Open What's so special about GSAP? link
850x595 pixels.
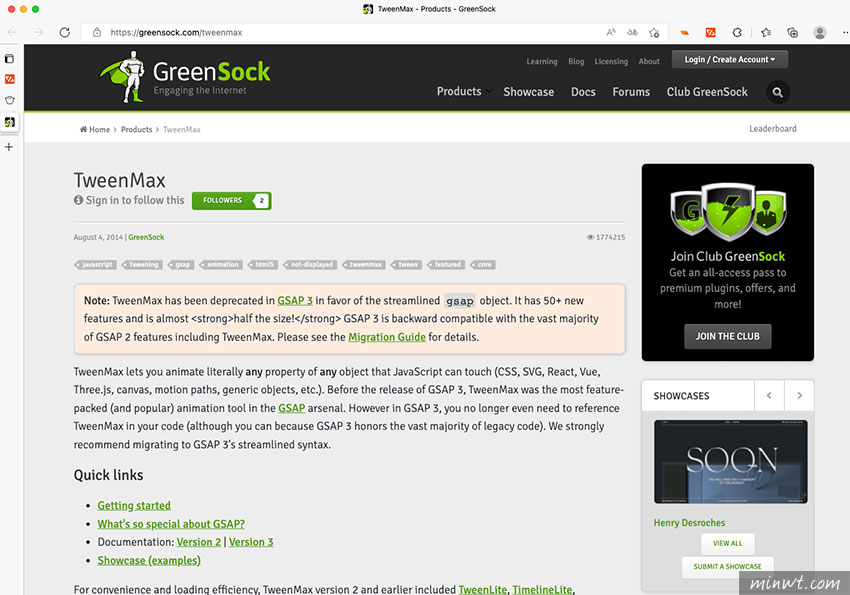click(x=171, y=524)
